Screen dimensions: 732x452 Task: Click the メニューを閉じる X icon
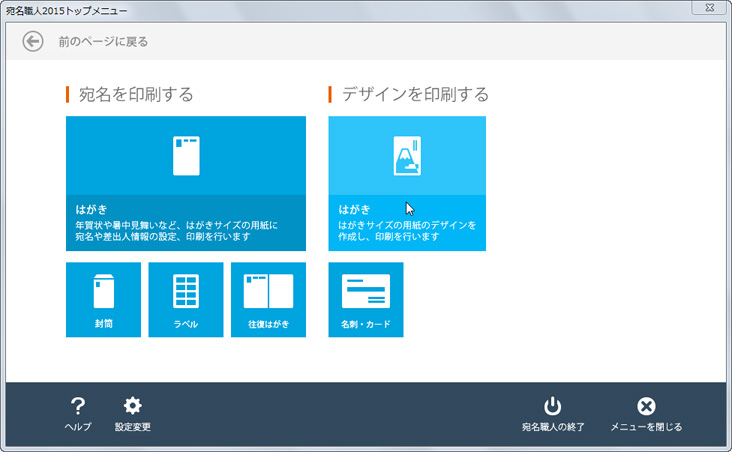[x=646, y=405]
